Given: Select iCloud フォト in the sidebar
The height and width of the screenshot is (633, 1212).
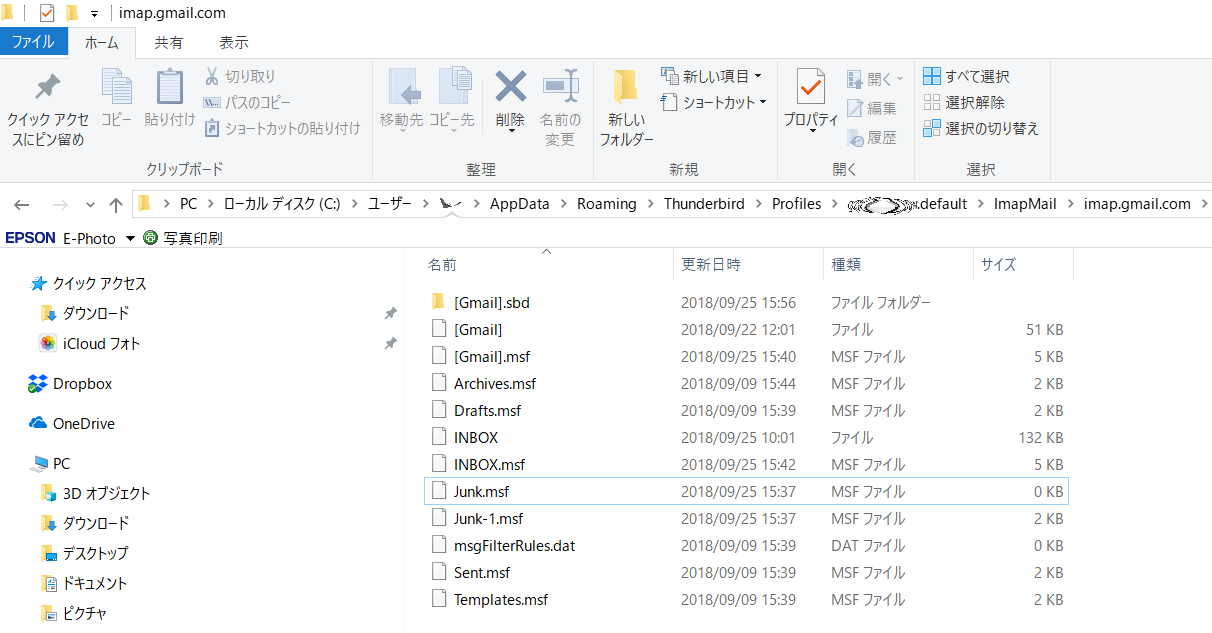Looking at the screenshot, I should (x=90, y=344).
